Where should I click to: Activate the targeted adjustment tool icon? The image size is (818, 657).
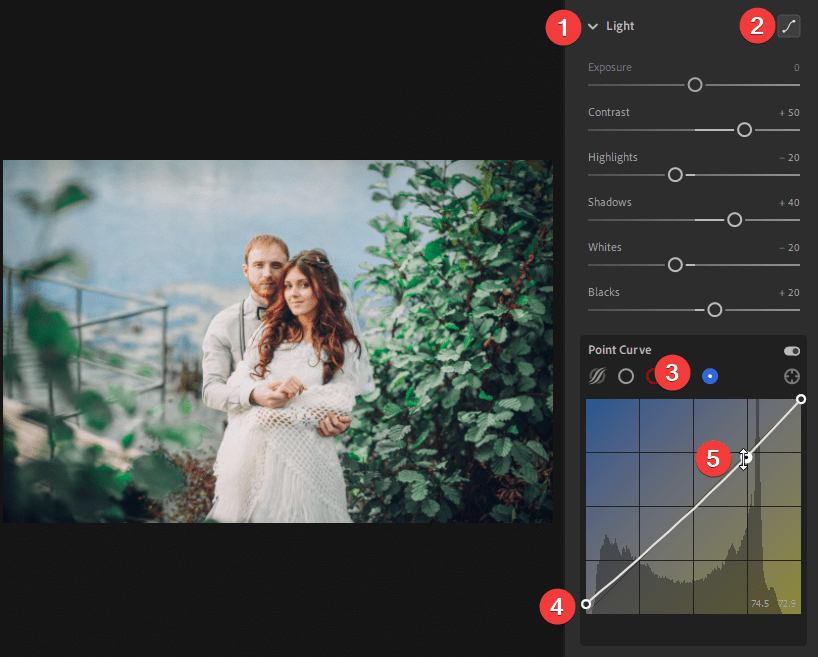pos(792,376)
